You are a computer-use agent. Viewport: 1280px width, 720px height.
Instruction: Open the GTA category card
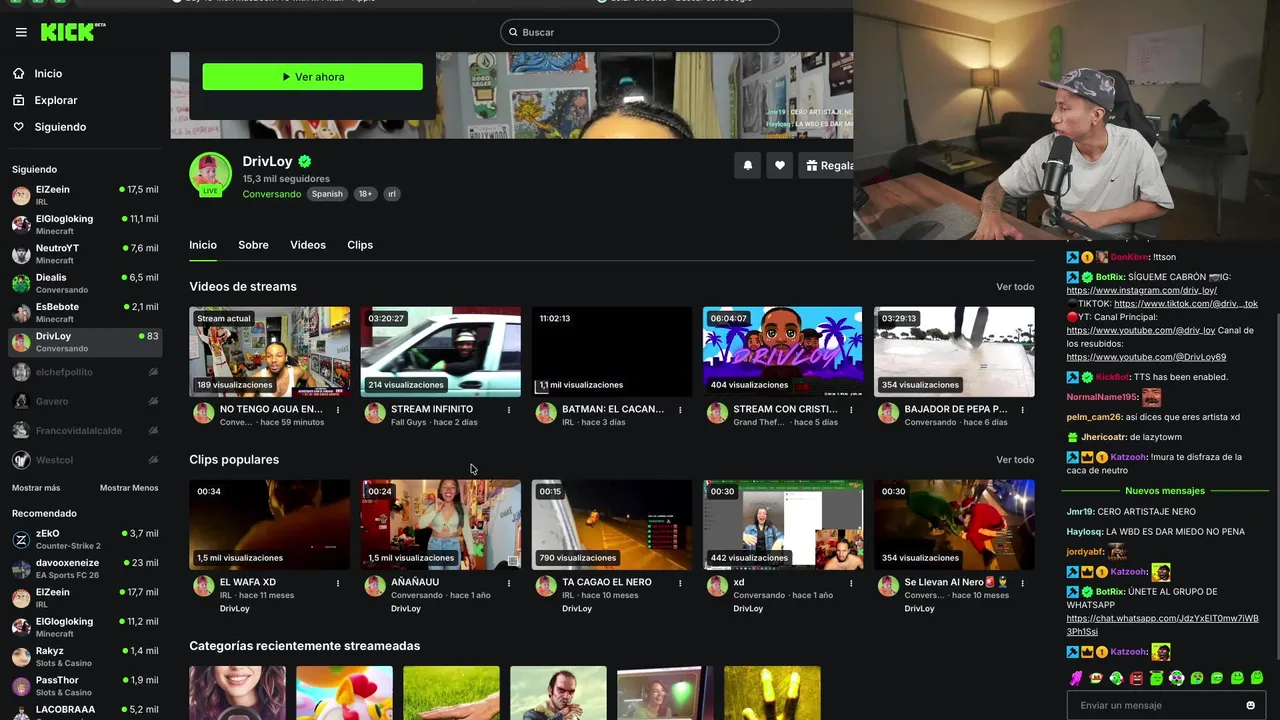[x=558, y=693]
